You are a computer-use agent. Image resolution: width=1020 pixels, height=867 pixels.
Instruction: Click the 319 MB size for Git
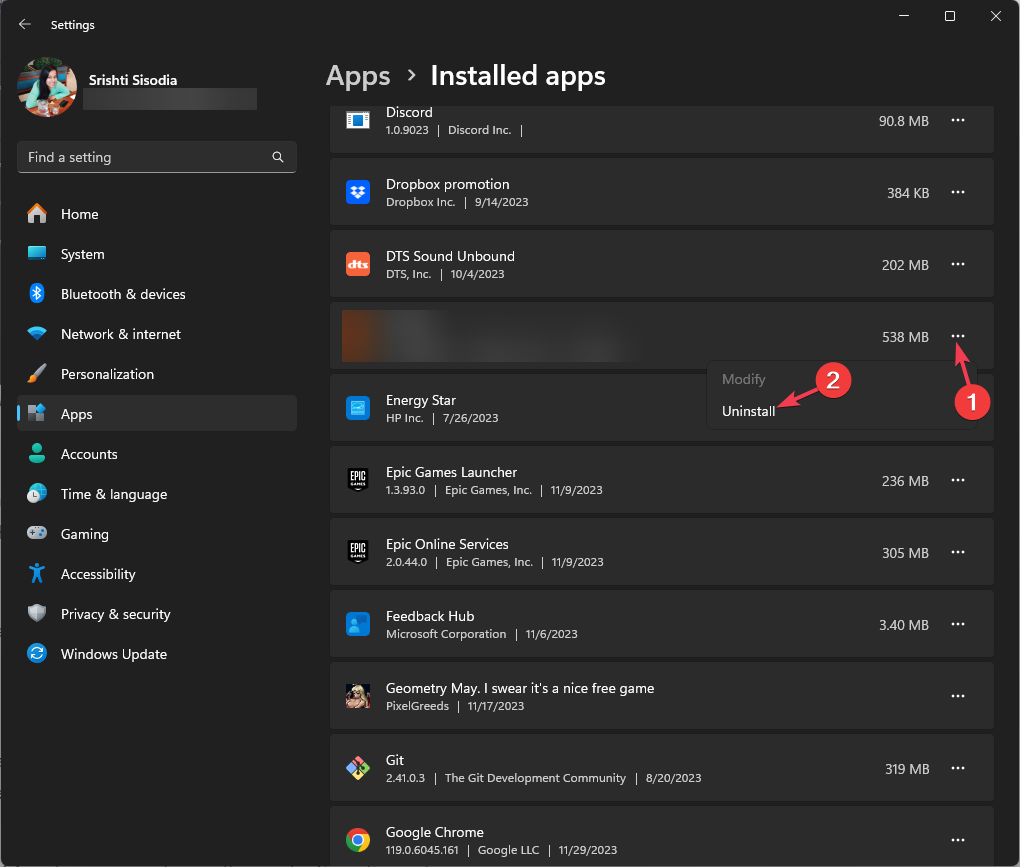[x=907, y=769]
